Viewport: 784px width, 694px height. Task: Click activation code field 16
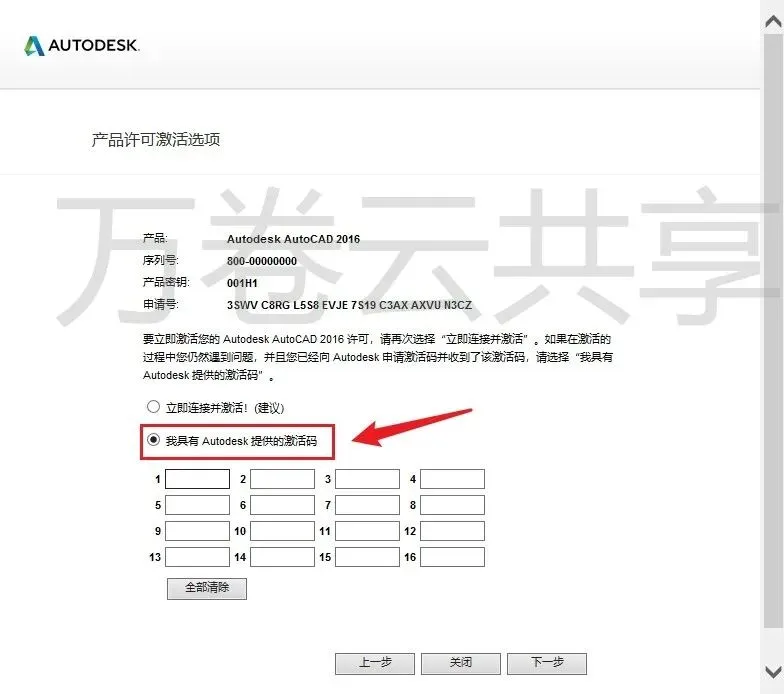(x=452, y=557)
